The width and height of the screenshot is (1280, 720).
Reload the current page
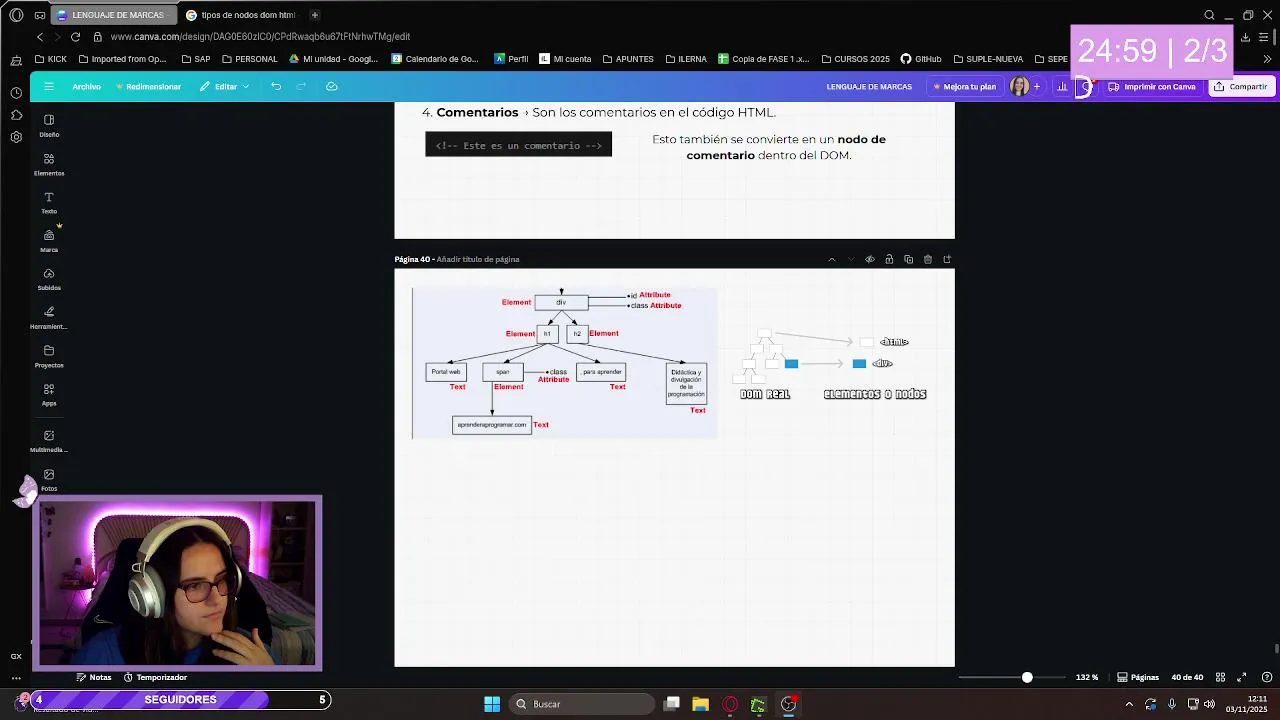coord(75,37)
